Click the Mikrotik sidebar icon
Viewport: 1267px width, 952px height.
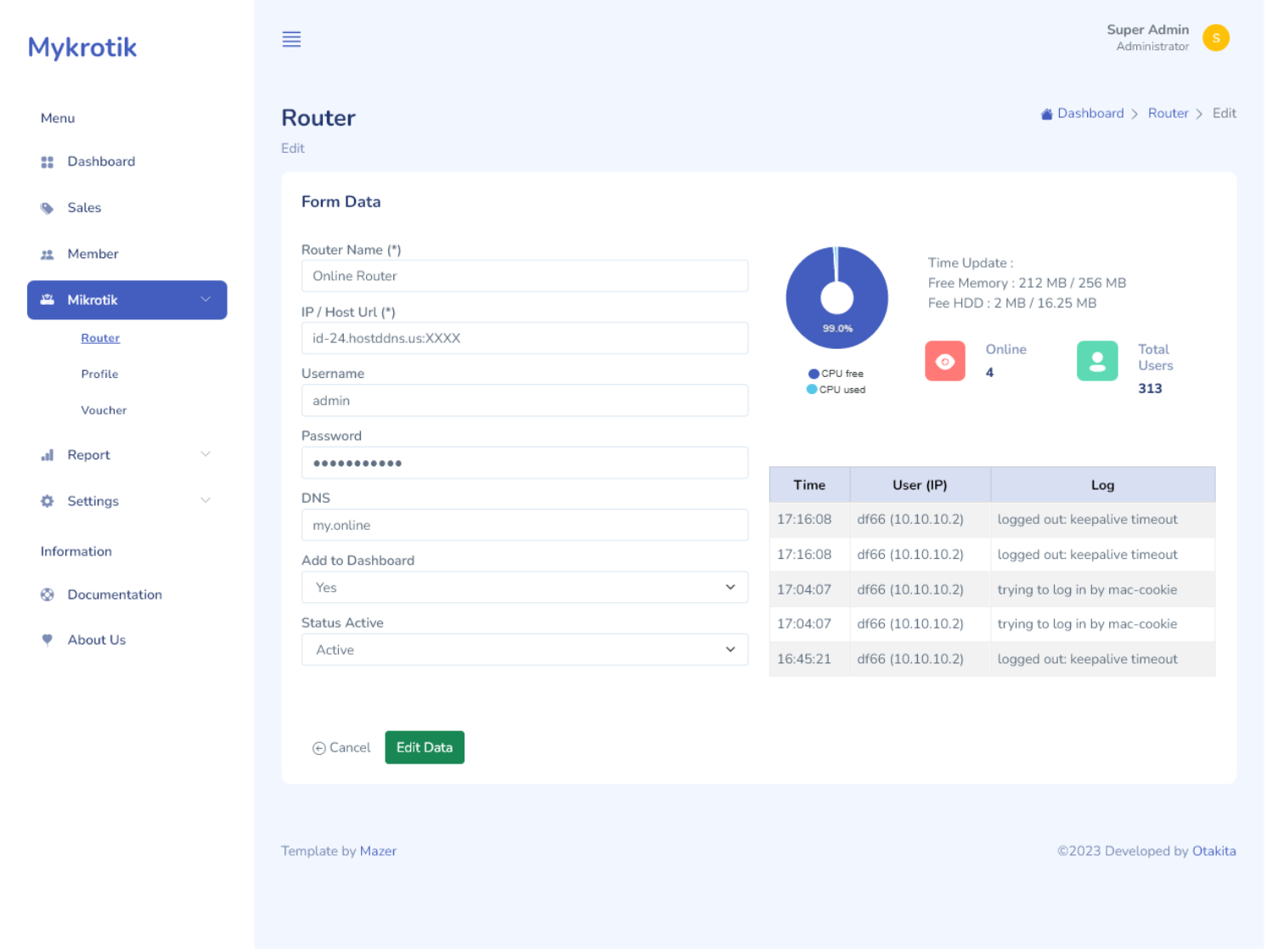coord(48,300)
